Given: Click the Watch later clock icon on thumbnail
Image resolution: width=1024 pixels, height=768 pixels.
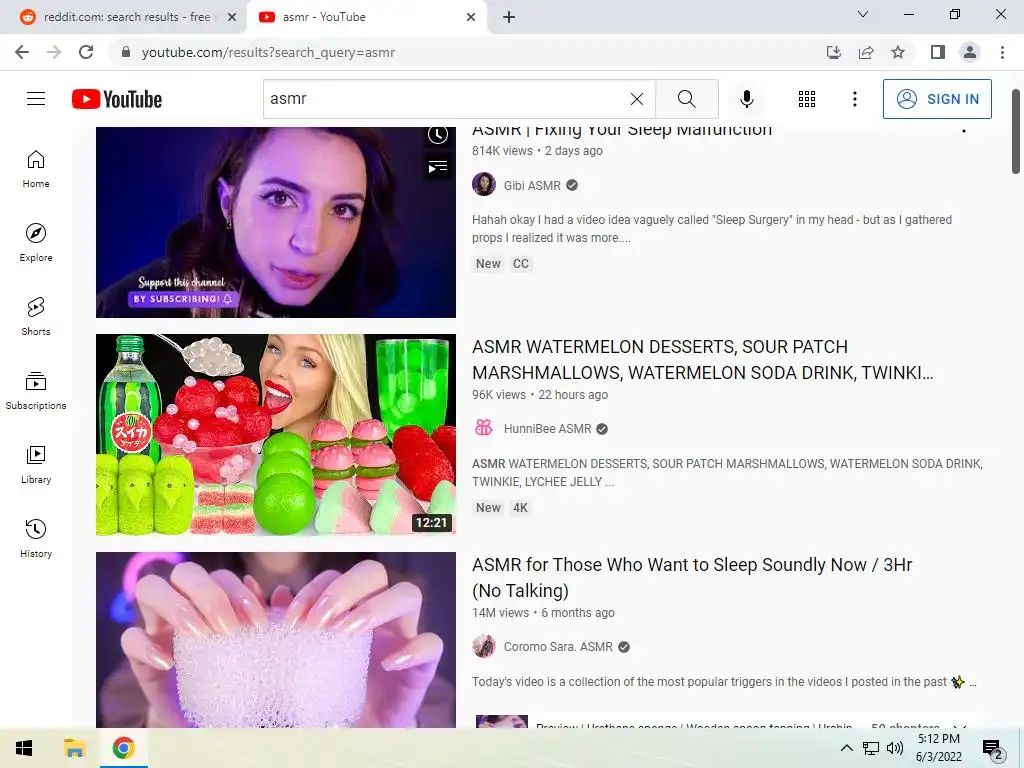Looking at the screenshot, I should pos(438,135).
